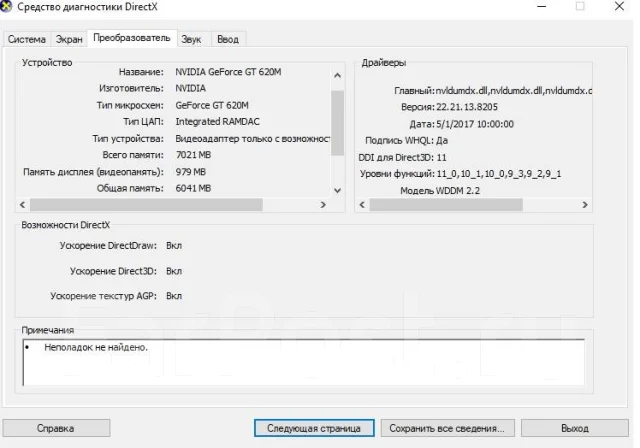Select Подпись WHQL value Да
Image resolution: width=640 pixels, height=448 pixels.
[x=442, y=141]
